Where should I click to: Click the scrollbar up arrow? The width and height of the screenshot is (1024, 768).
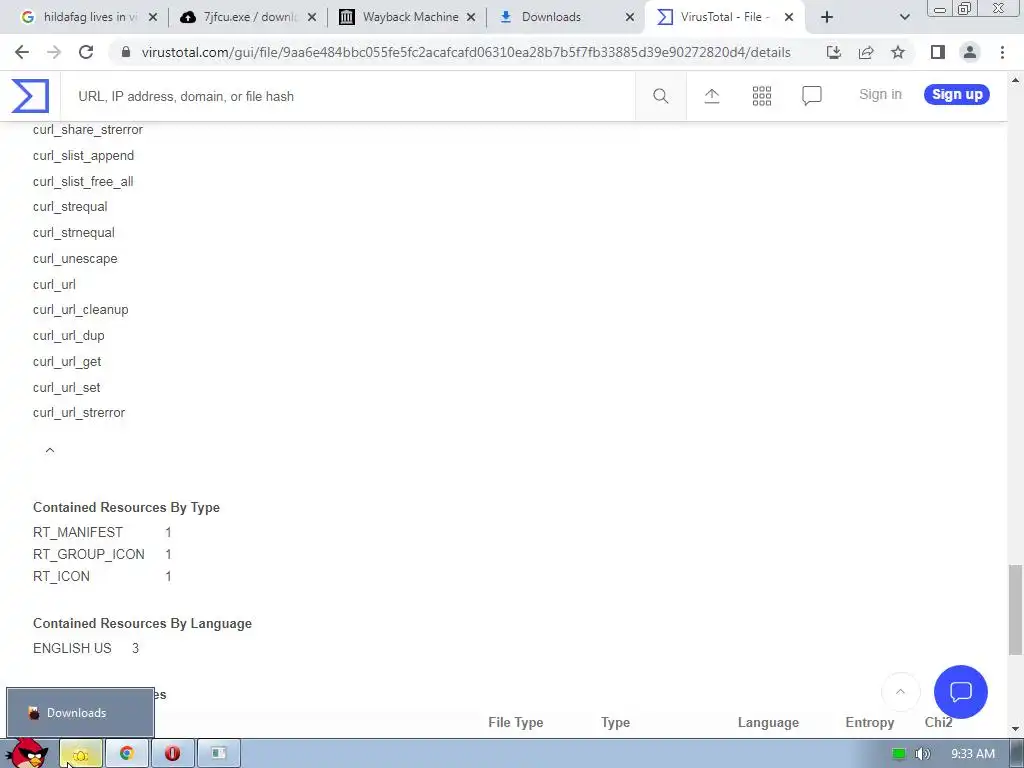coord(1015,80)
